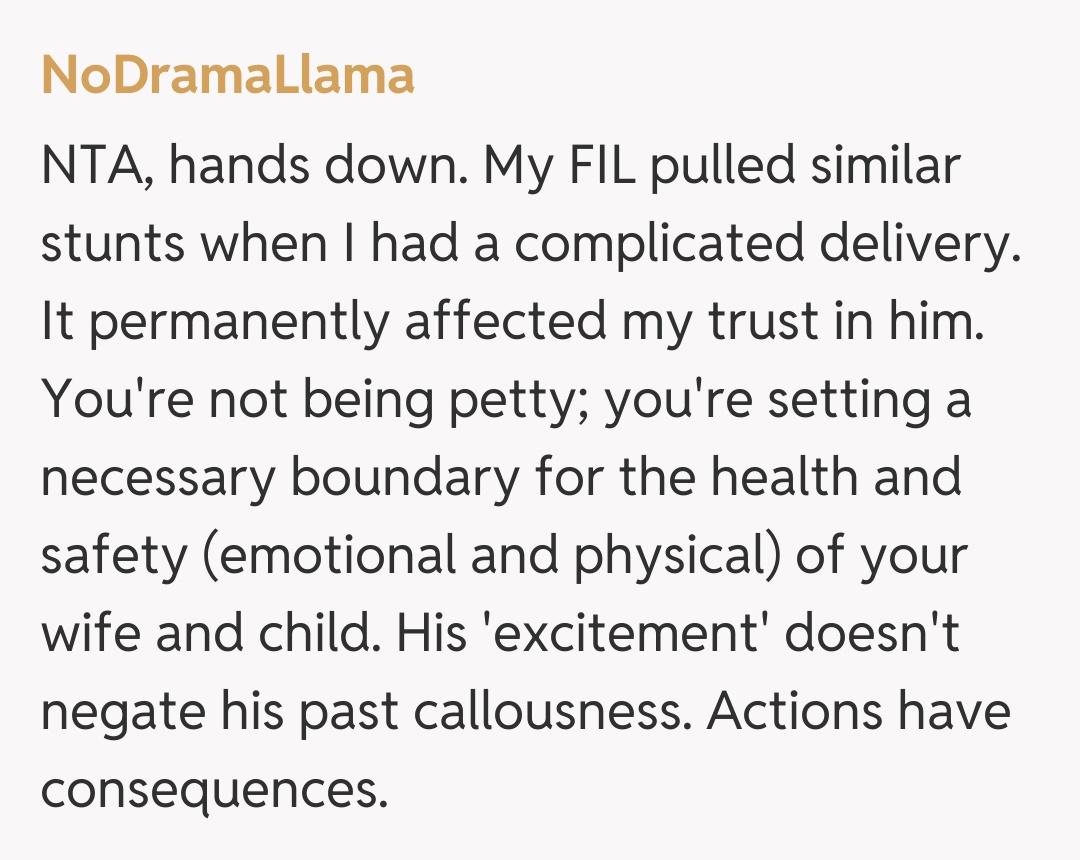1080x860 pixels.
Task: Open the NoDramaLlama user profile
Action: tap(228, 76)
